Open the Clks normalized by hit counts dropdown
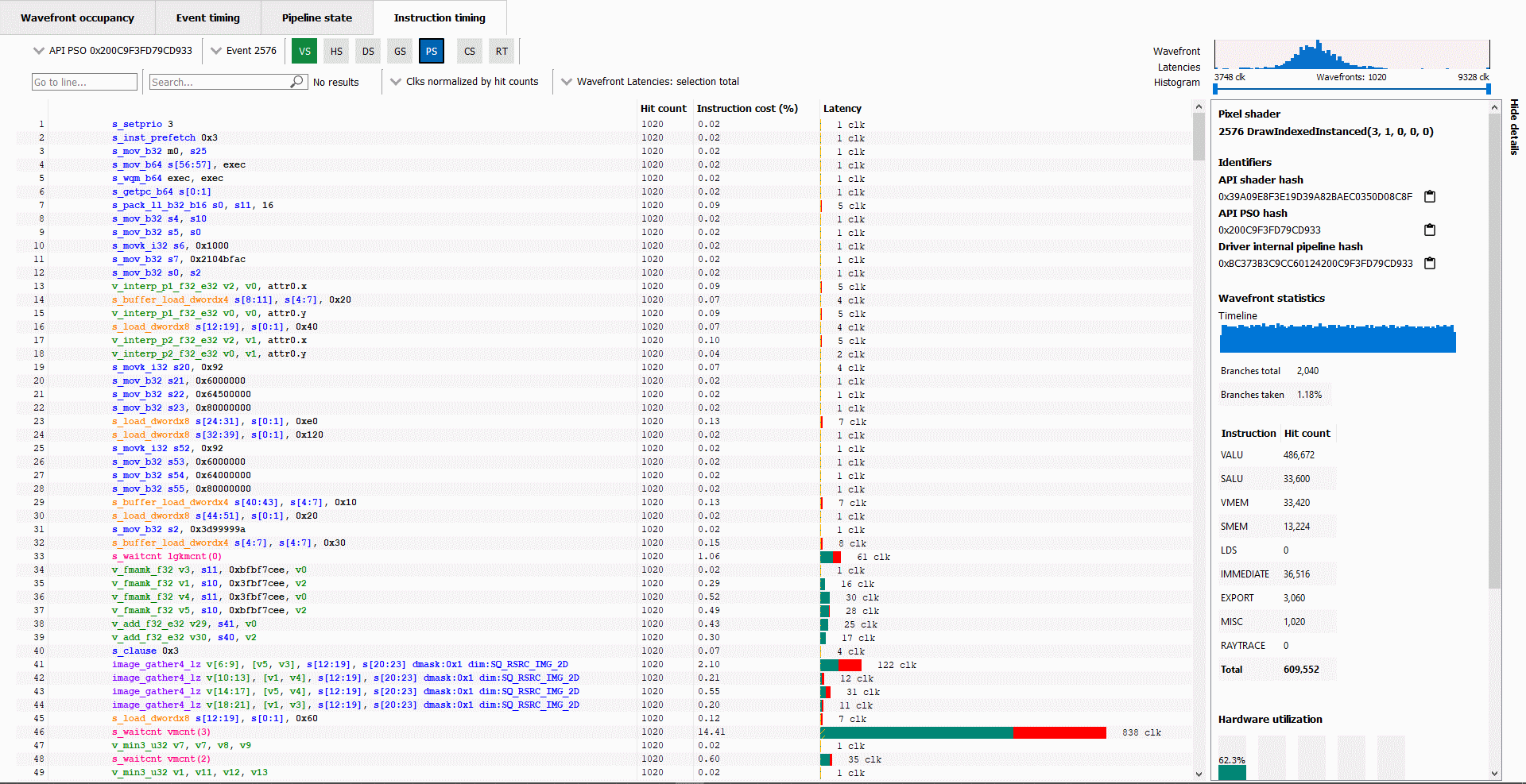This screenshot has width=1526, height=784. point(465,82)
